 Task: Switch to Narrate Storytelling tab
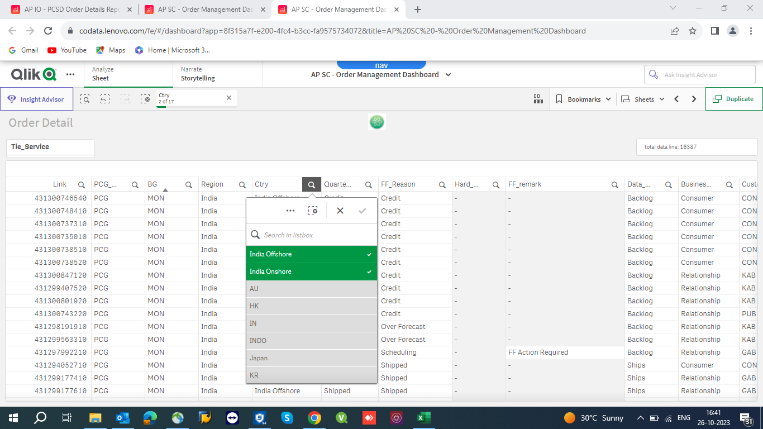pos(199,74)
